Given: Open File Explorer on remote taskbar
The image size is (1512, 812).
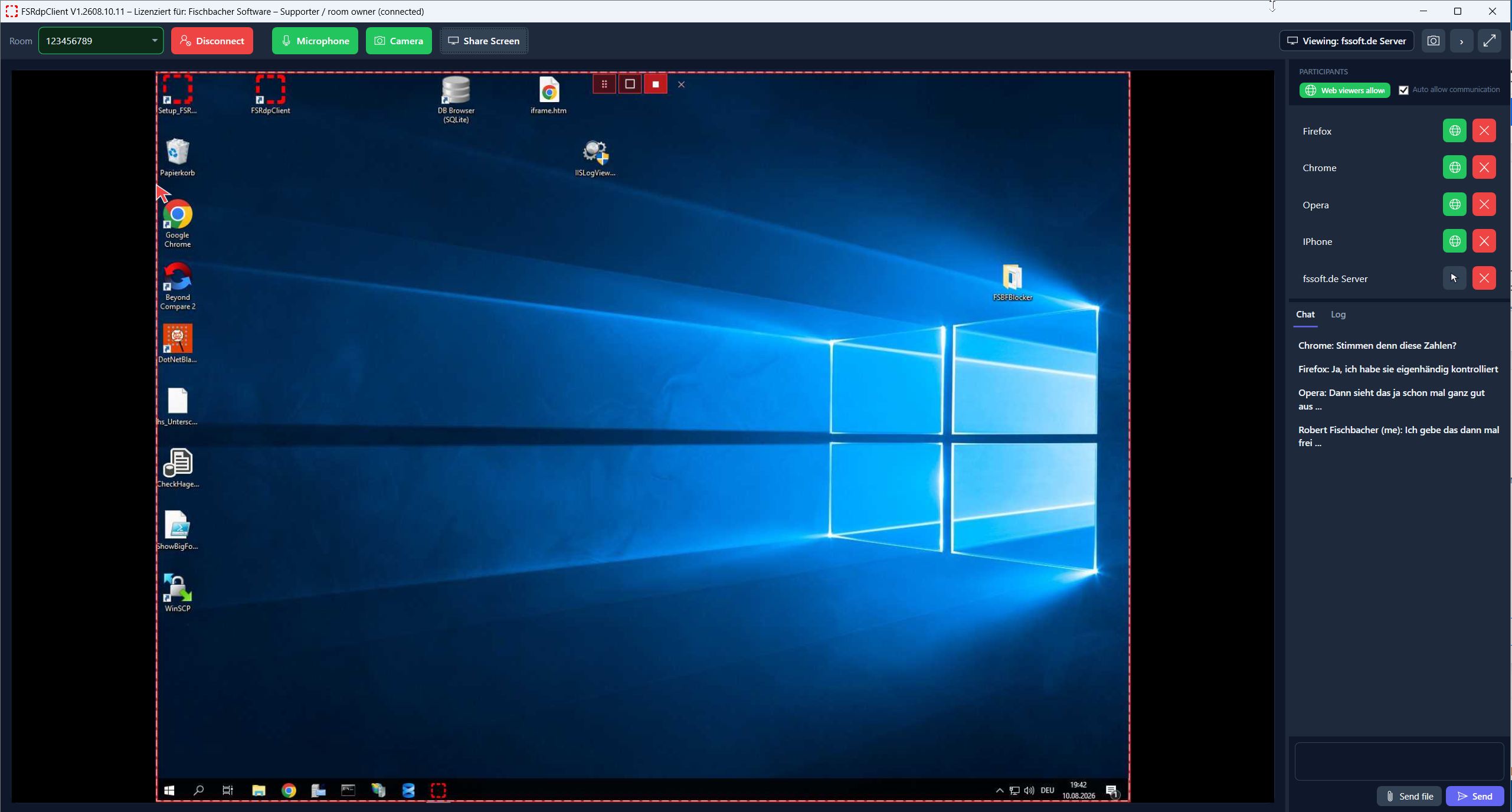Looking at the screenshot, I should [x=258, y=790].
